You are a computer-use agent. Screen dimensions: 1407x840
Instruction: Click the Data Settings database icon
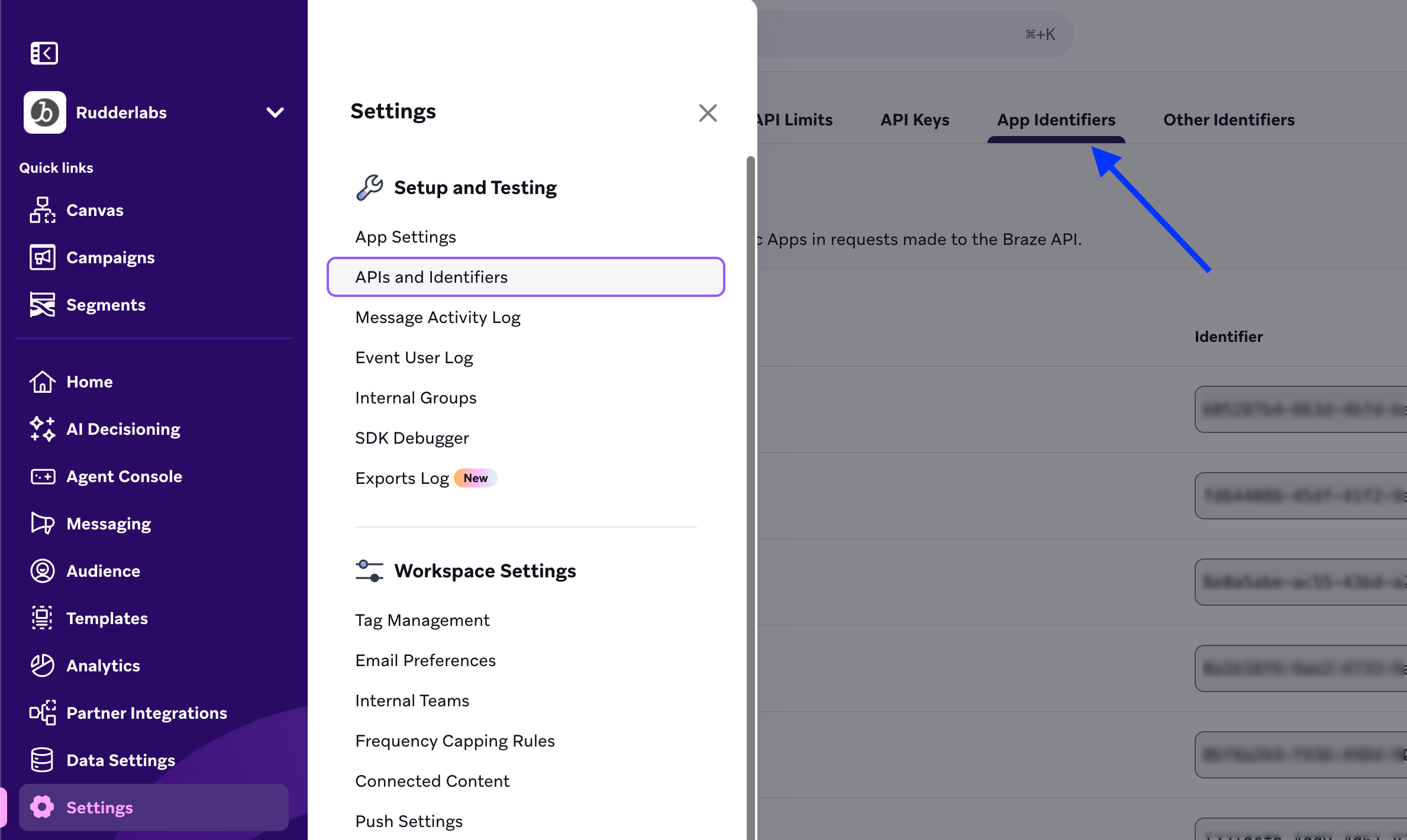point(42,760)
